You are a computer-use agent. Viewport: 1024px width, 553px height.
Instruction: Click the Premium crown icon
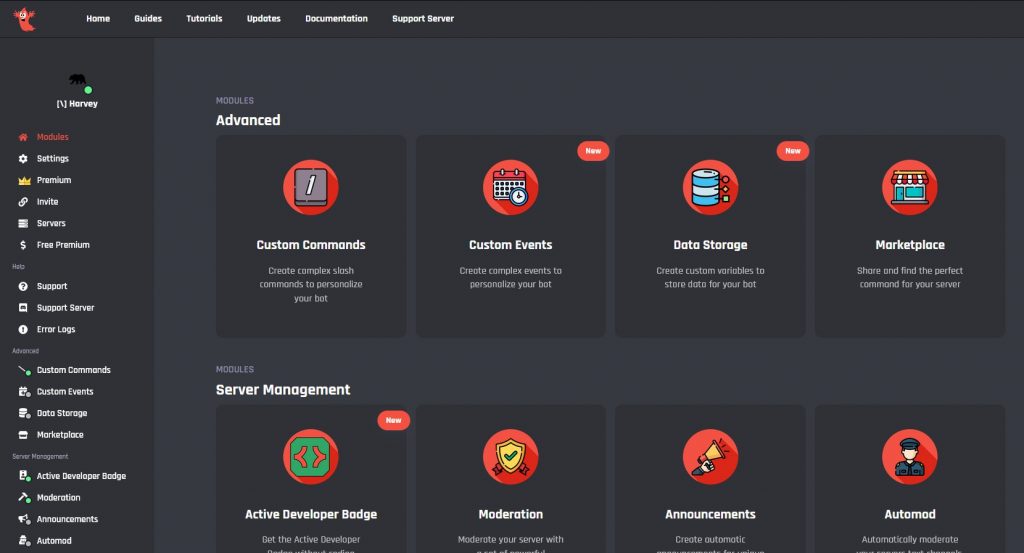[x=24, y=180]
